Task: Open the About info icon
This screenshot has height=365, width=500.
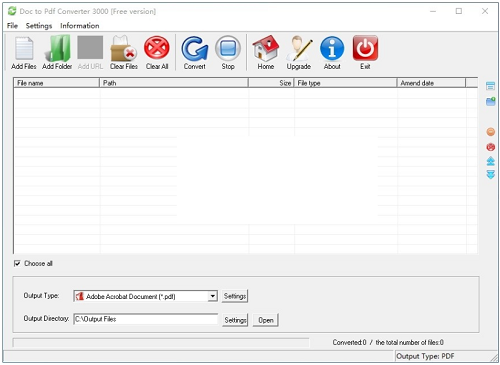Action: (332, 53)
